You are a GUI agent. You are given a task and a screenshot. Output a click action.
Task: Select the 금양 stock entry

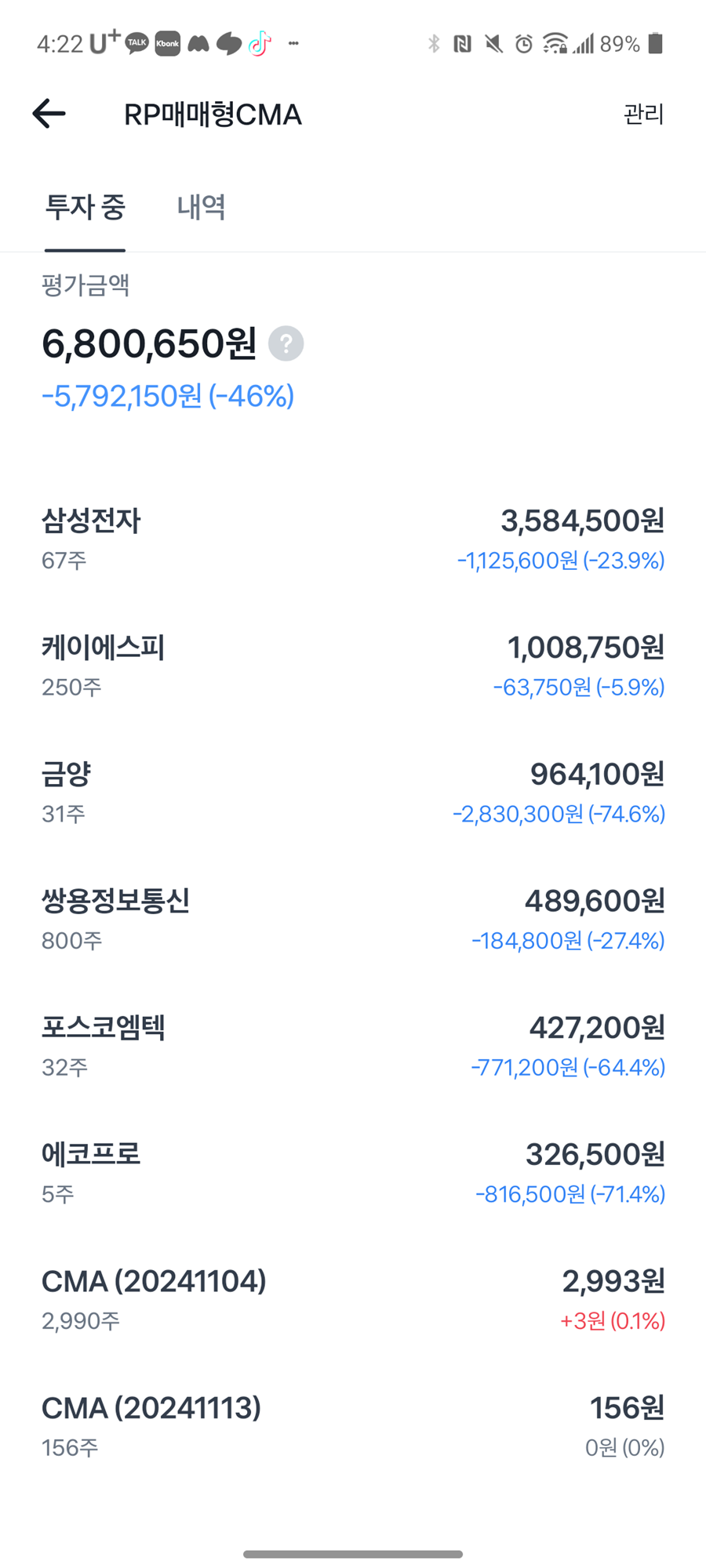[x=353, y=793]
